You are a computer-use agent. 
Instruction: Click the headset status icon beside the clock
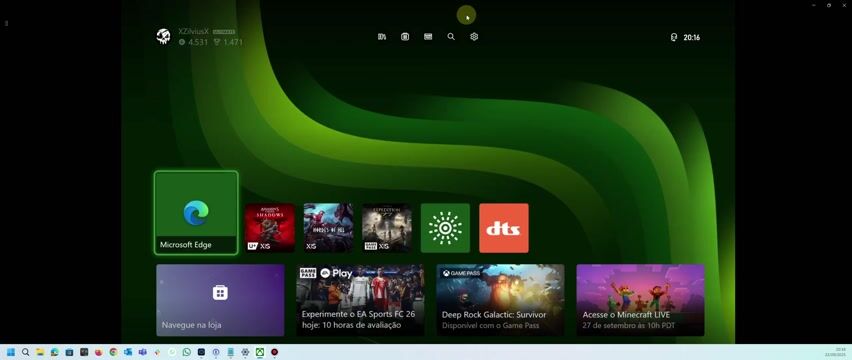click(674, 37)
